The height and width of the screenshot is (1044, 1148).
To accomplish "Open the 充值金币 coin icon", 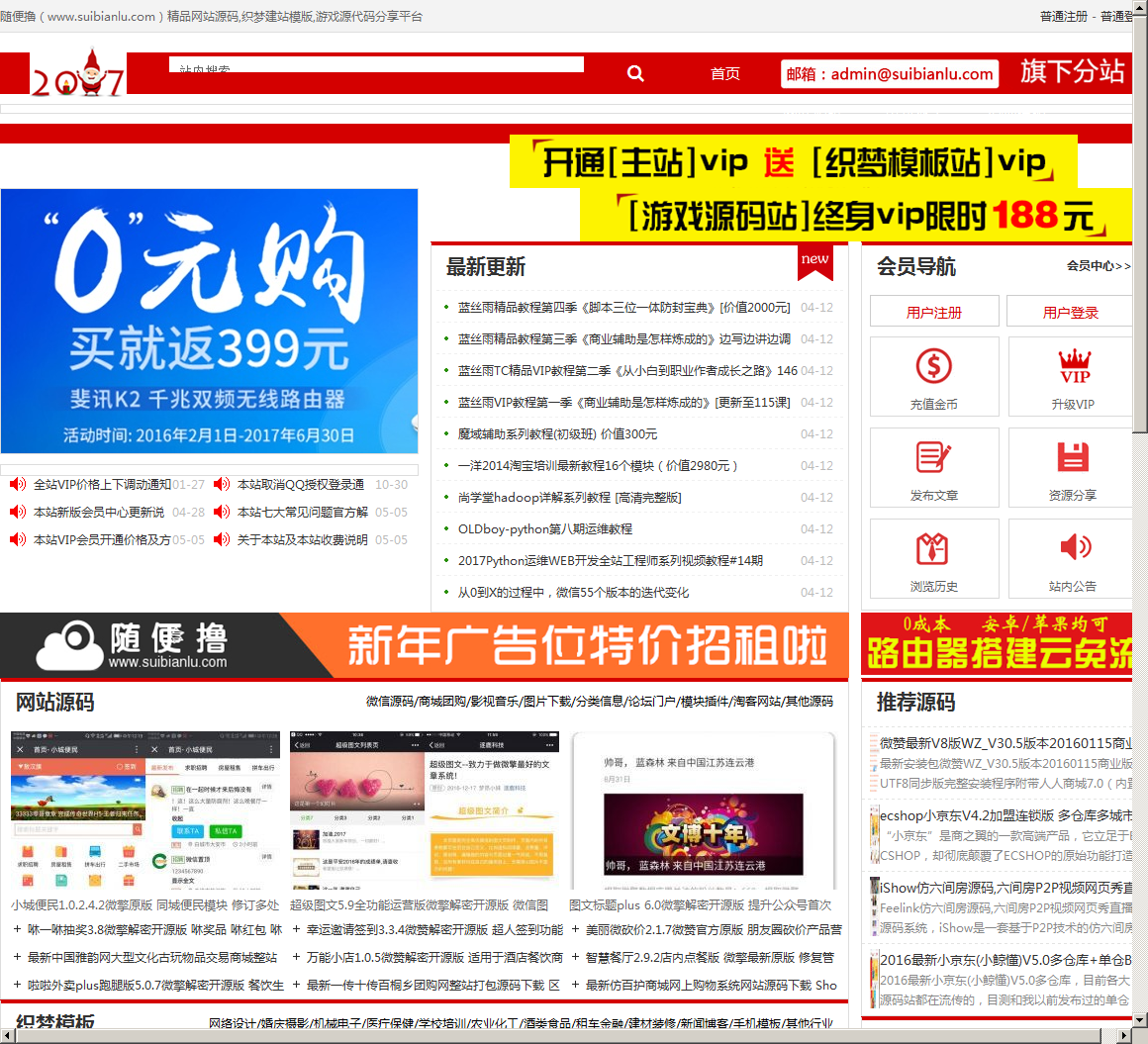I will (x=933, y=366).
